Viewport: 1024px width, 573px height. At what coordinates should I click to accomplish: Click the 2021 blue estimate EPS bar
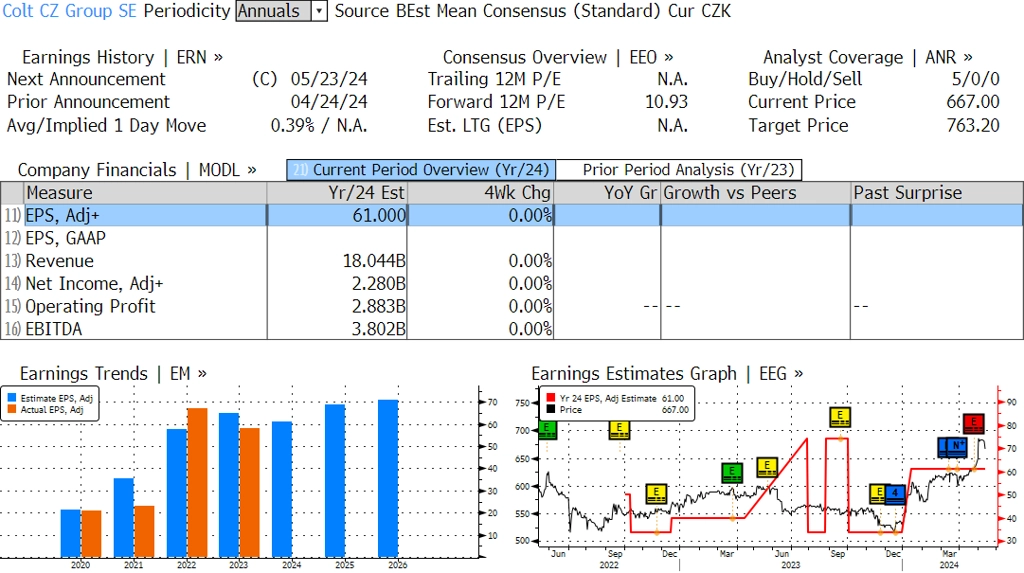tap(123, 517)
